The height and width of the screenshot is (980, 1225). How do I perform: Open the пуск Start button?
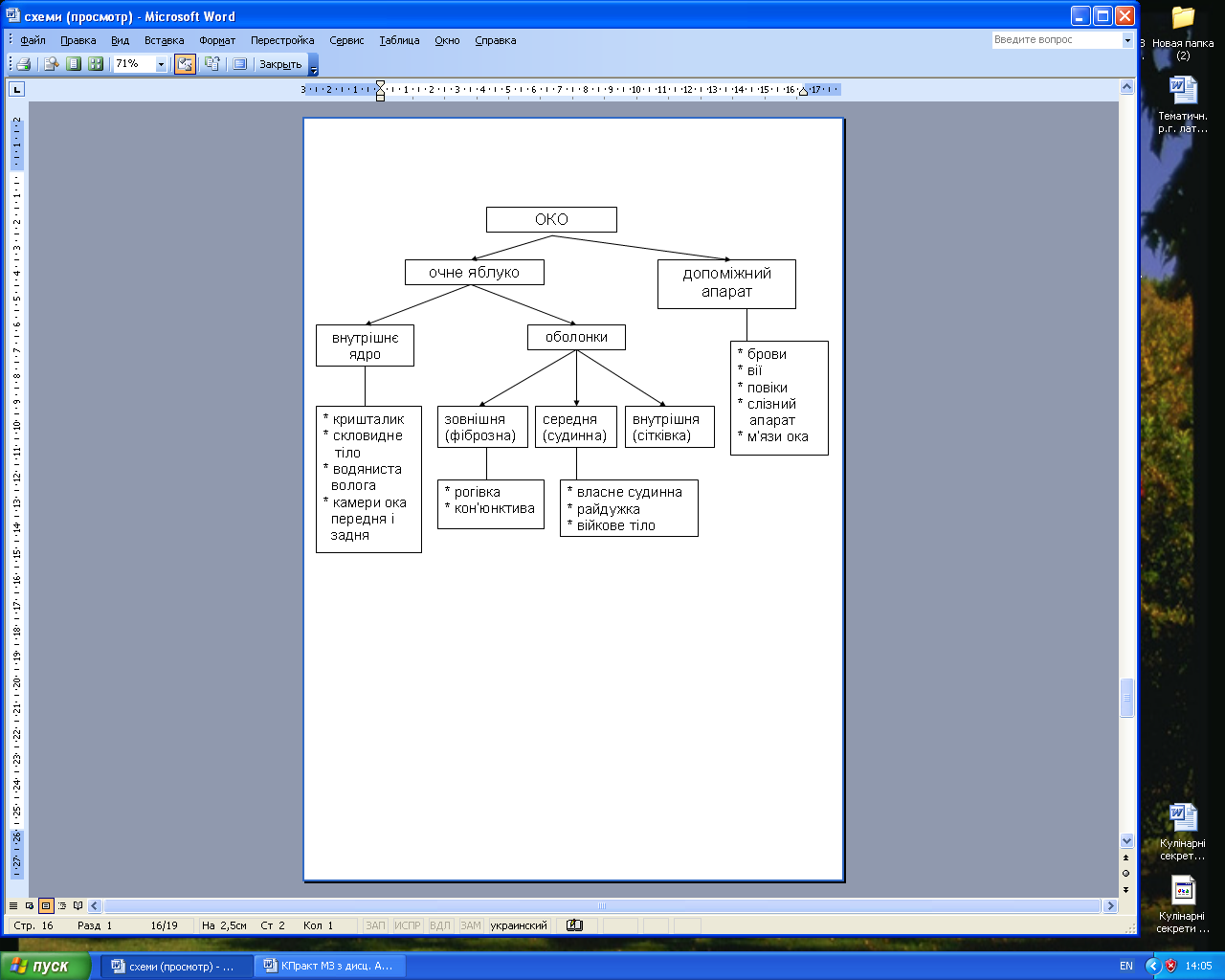[x=44, y=966]
